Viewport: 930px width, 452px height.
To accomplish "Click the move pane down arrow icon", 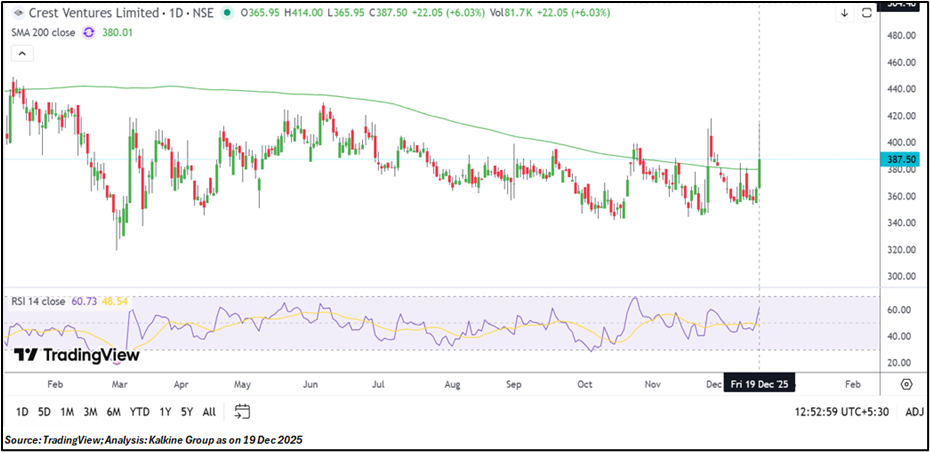I will pyautogui.click(x=844, y=13).
